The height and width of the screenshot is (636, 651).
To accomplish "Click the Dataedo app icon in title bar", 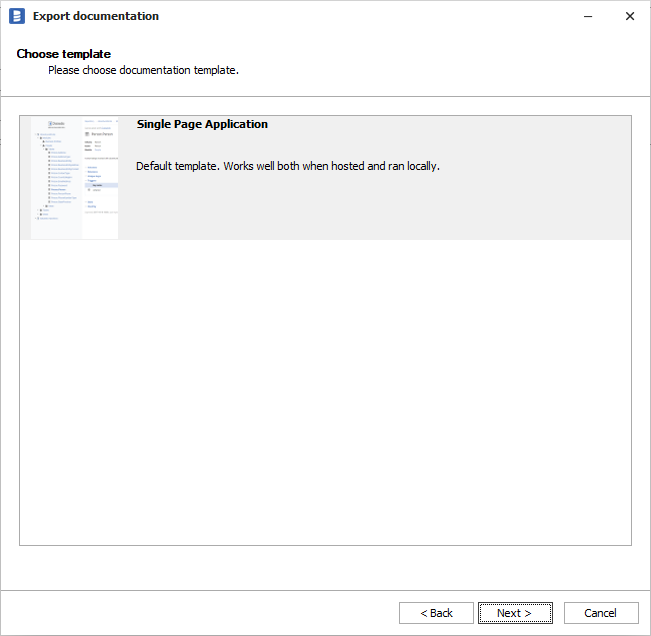I will (x=16, y=16).
